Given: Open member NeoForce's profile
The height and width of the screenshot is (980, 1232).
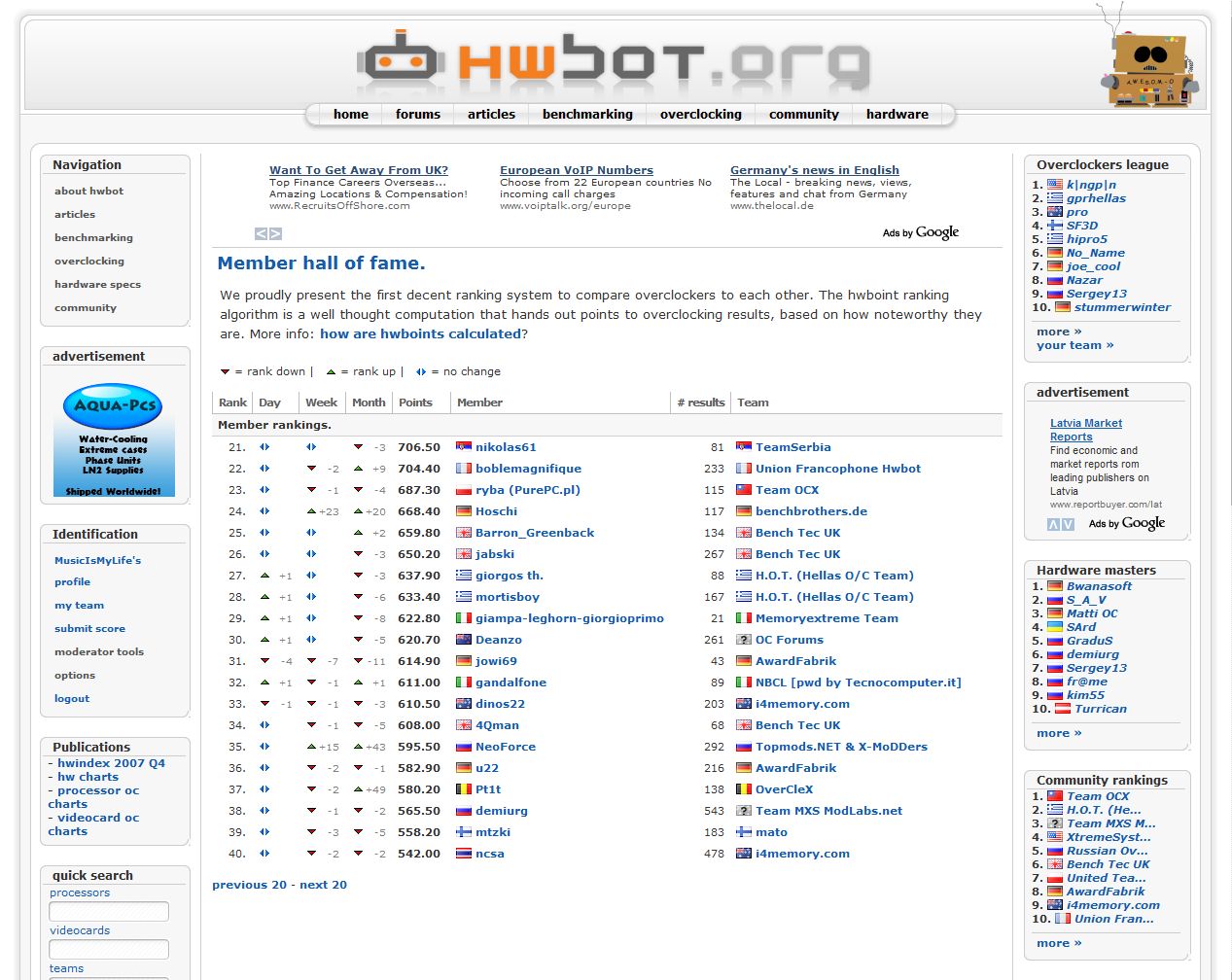Looking at the screenshot, I should pyautogui.click(x=506, y=747).
